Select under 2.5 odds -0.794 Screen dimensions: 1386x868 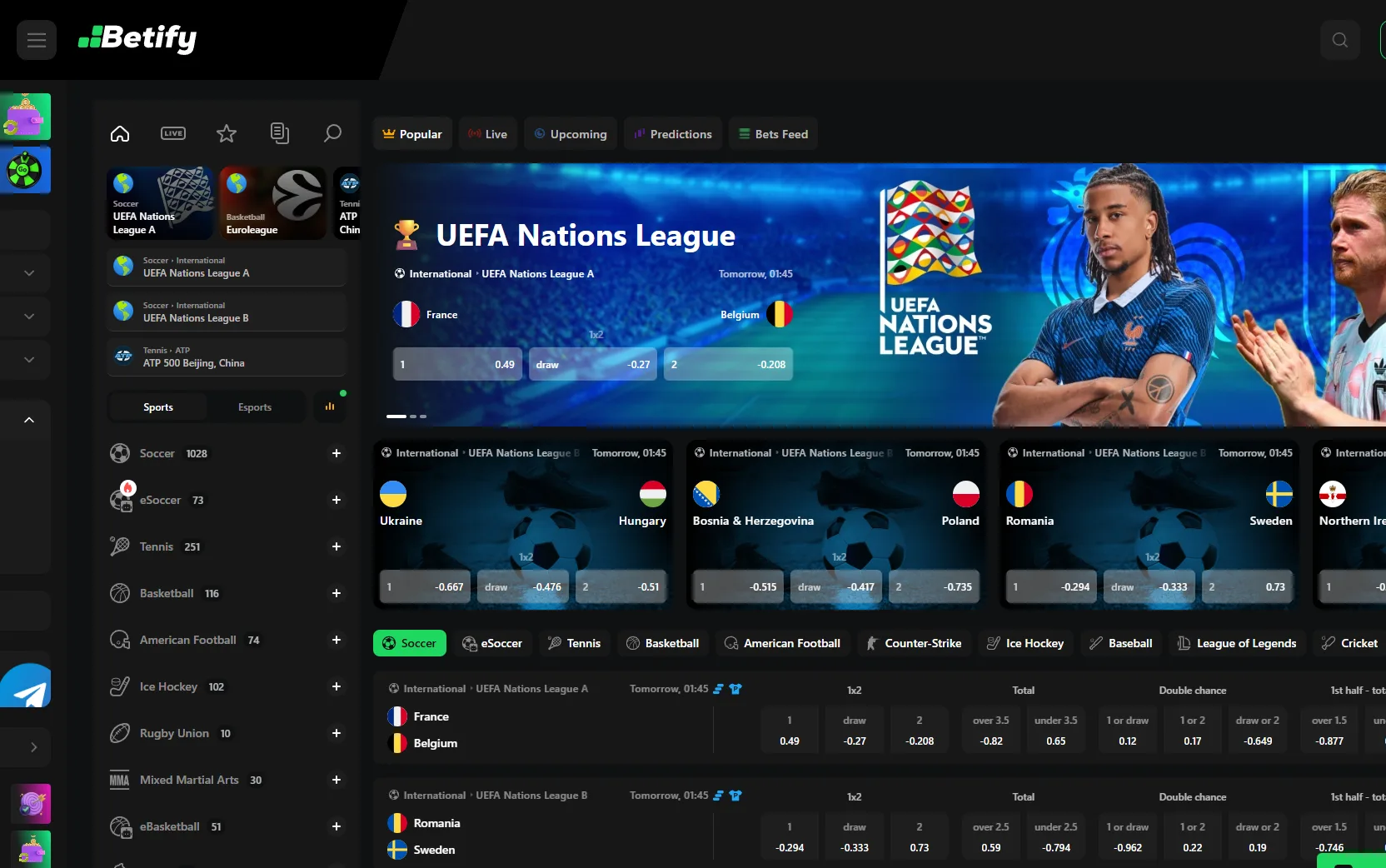pos(1056,837)
